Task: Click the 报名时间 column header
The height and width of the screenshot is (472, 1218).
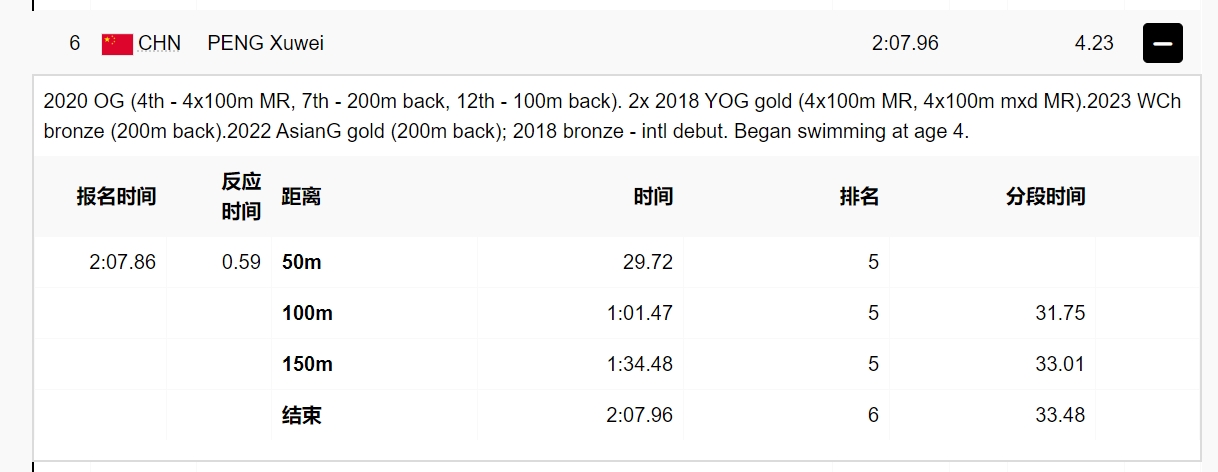Action: coord(116,196)
